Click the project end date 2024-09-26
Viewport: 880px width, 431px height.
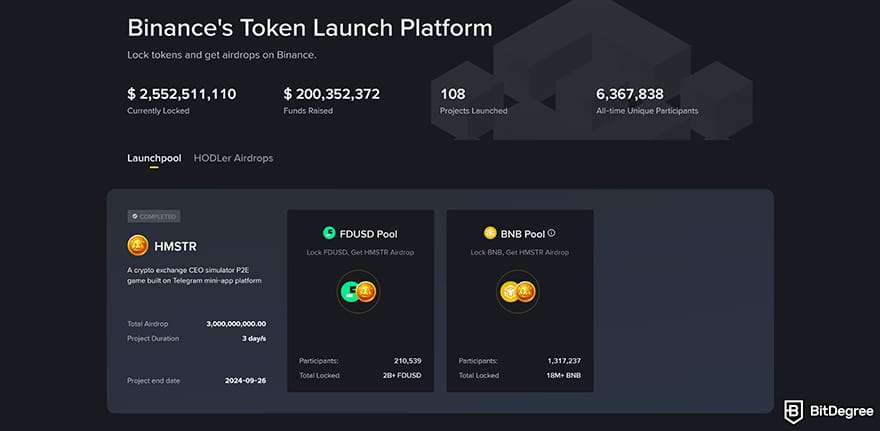pyautogui.click(x=246, y=380)
